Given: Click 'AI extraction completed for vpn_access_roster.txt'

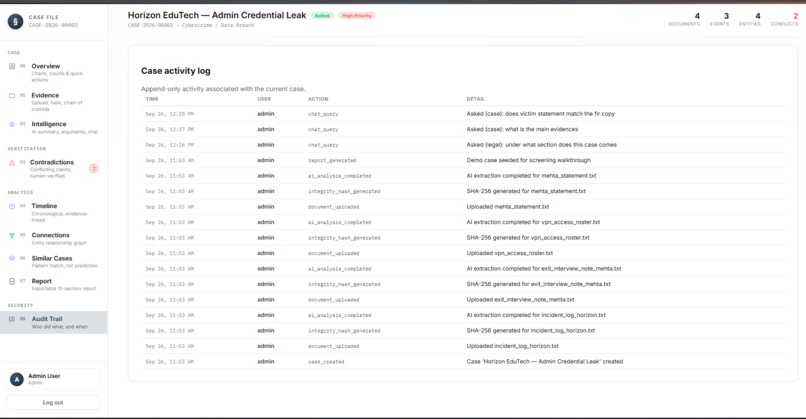Looking at the screenshot, I should click(533, 222).
